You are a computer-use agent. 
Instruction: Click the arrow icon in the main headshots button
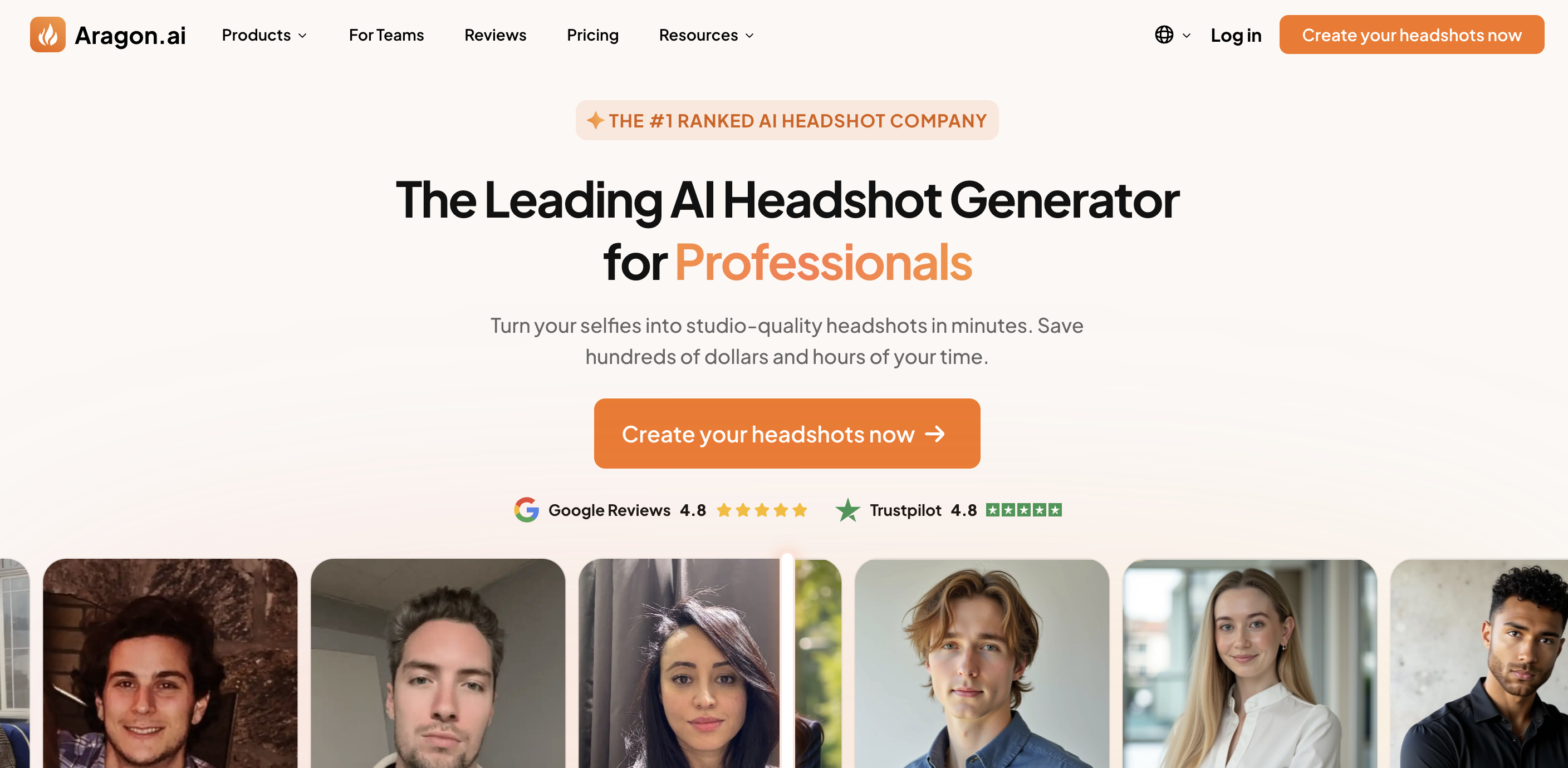pyautogui.click(x=935, y=434)
